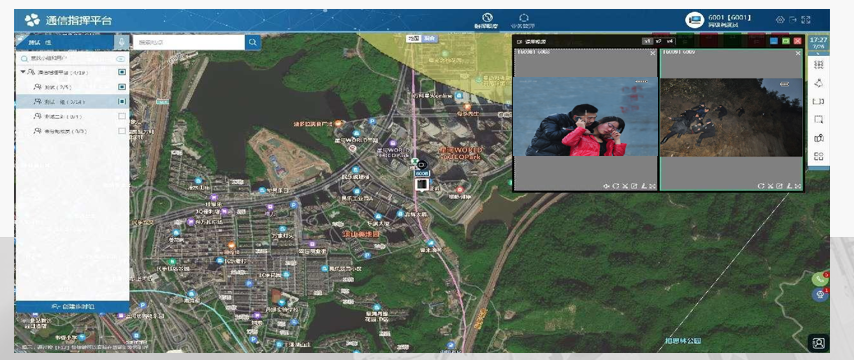Close the left video feed tile
The image size is (854, 360).
653,53
